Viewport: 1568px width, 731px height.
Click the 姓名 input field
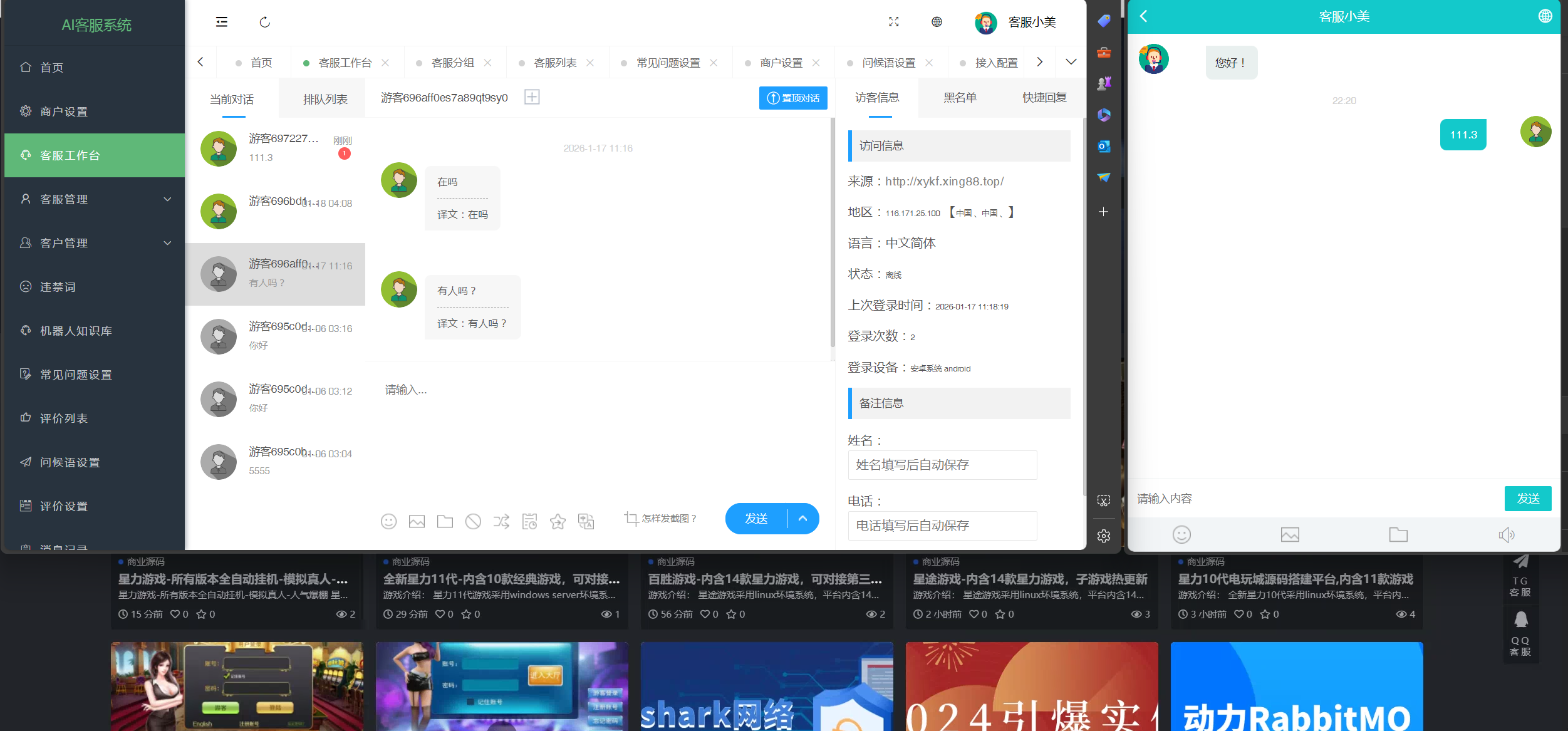pos(942,465)
